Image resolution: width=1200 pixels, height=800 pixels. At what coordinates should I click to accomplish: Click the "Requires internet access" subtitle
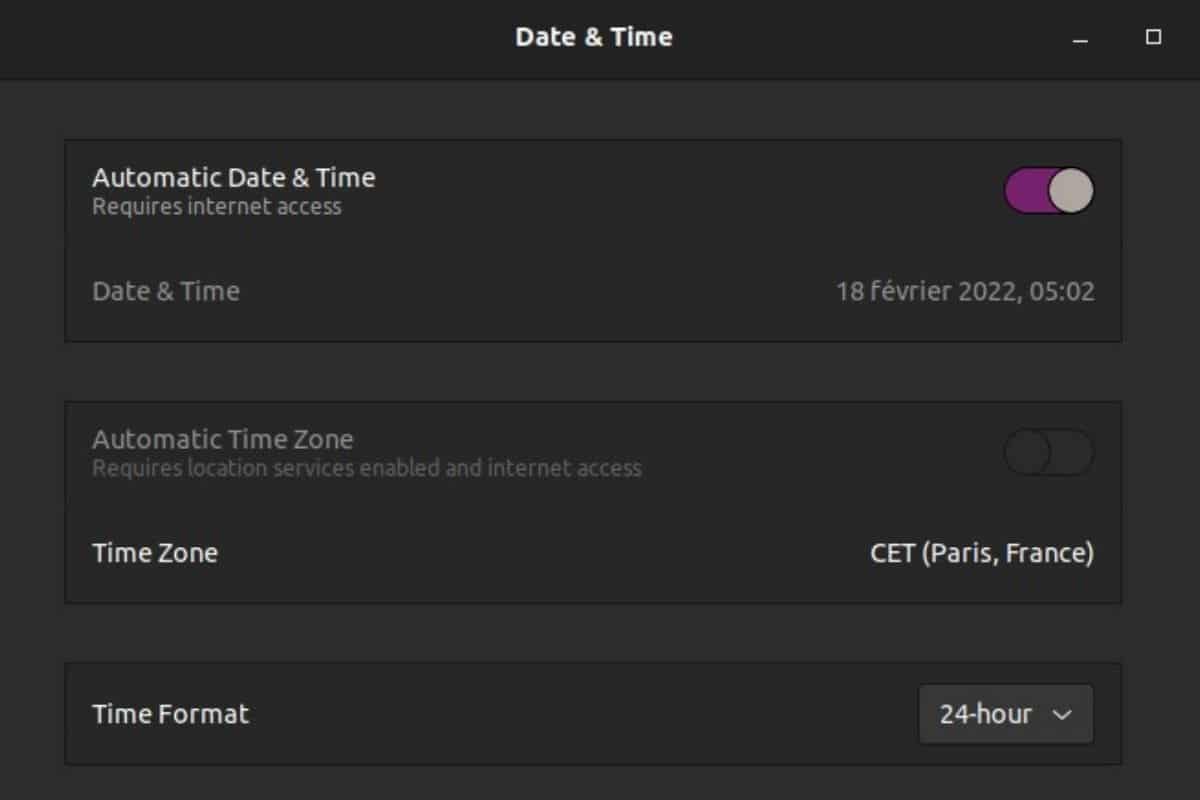[217, 207]
